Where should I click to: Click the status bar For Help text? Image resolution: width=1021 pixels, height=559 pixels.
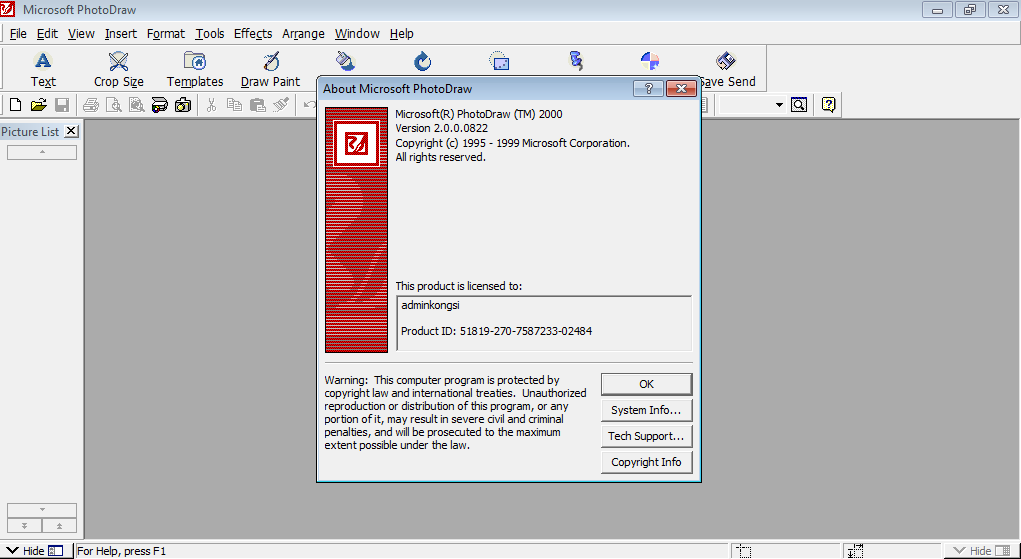121,551
